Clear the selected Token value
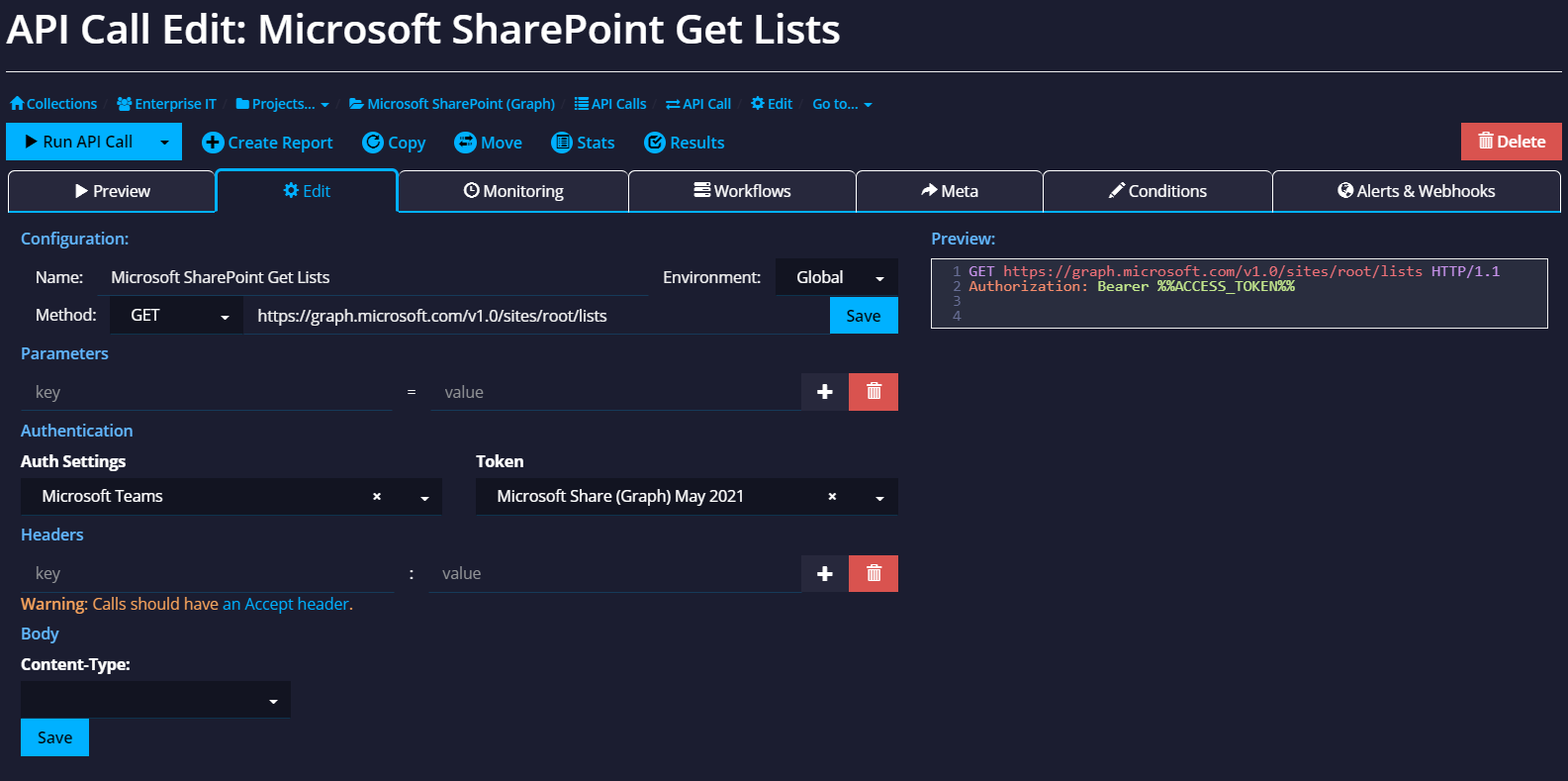Screen dimensions: 1568x781 832,497
